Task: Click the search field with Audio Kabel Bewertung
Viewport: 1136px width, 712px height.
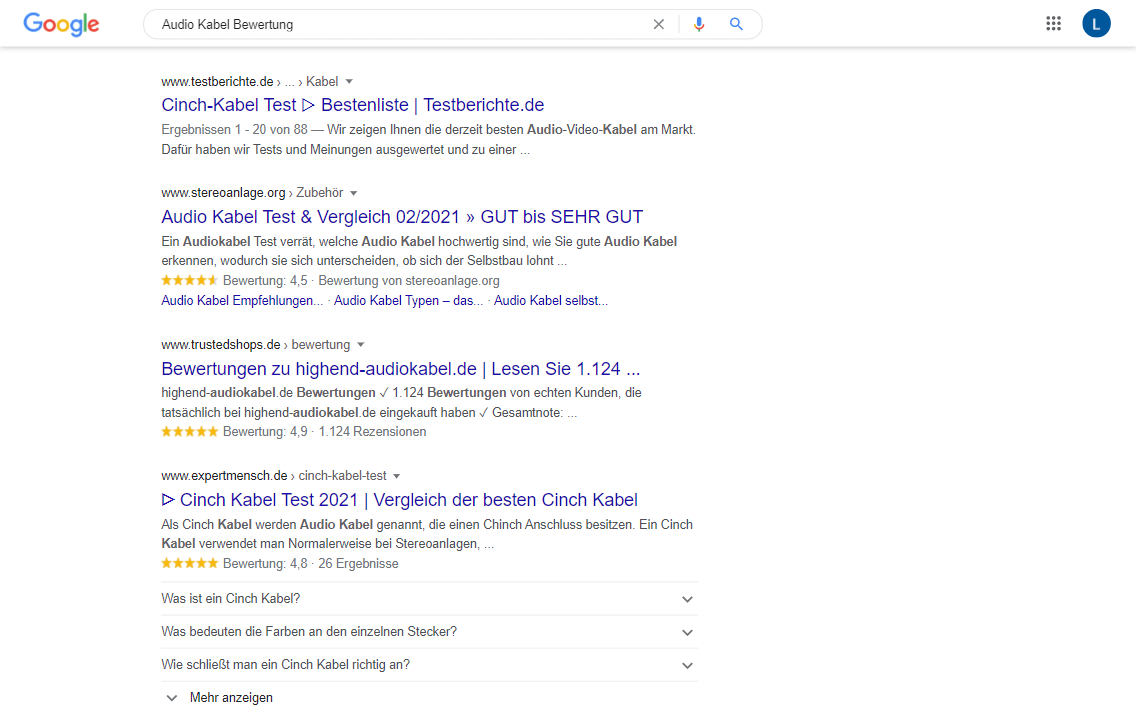Action: tap(400, 24)
